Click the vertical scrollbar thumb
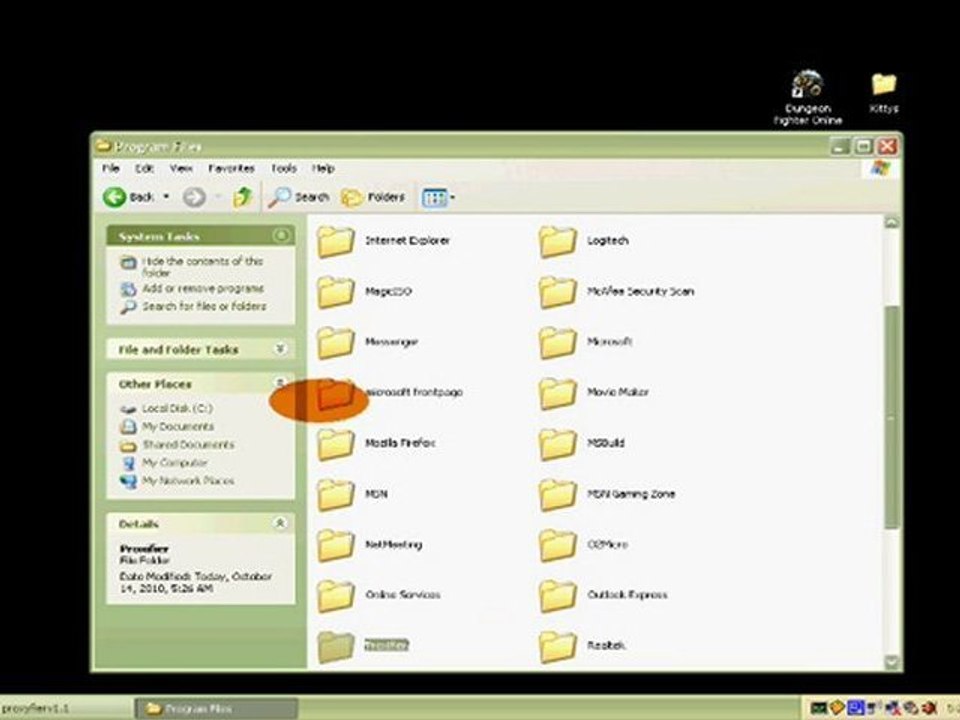 [x=892, y=417]
